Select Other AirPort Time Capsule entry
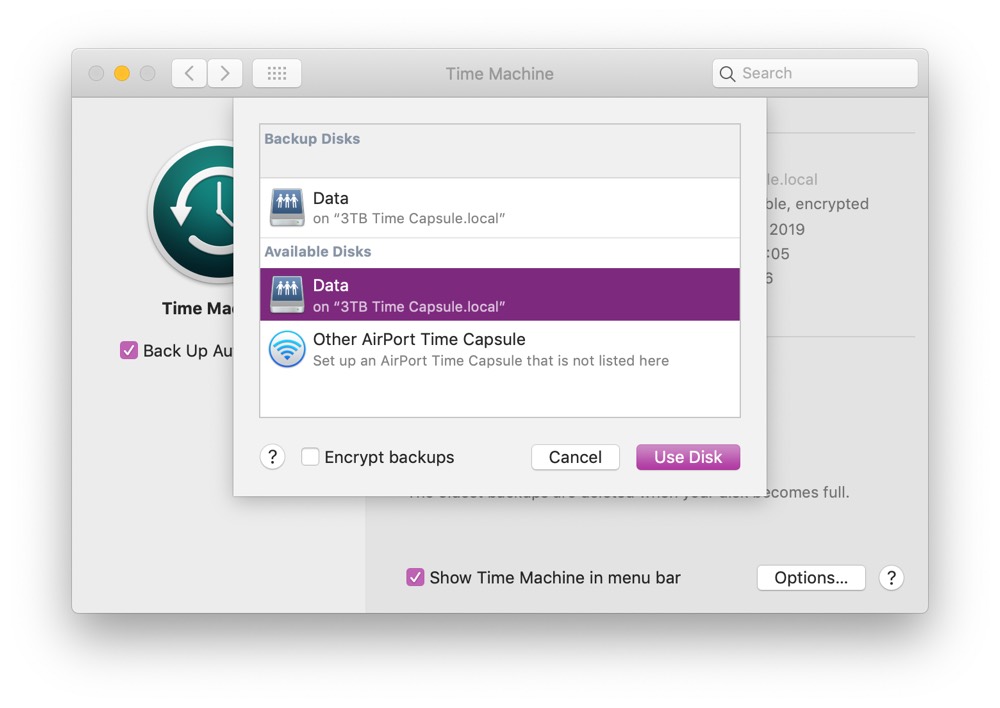This screenshot has width=1000, height=708. [x=500, y=349]
